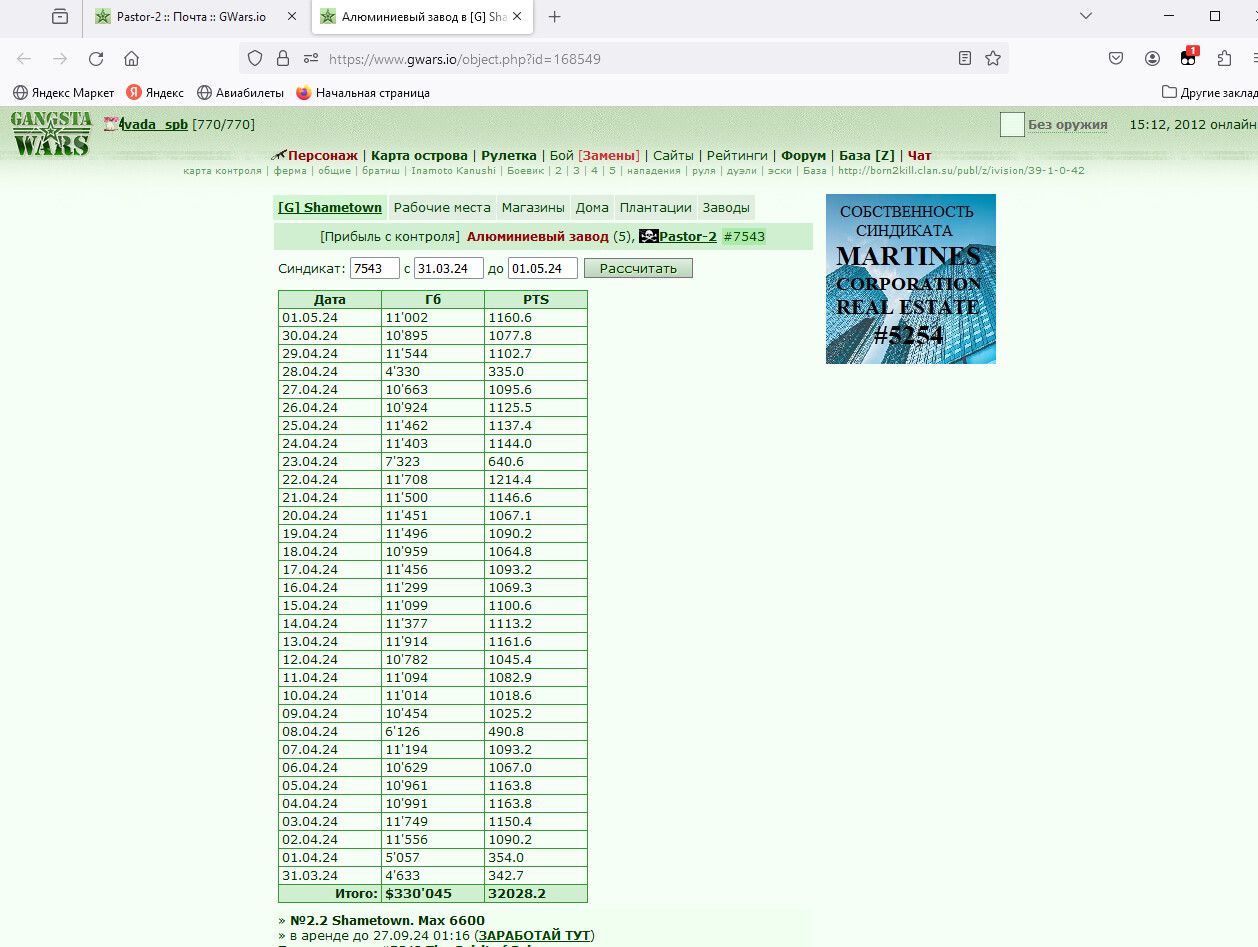1258x947 pixels.
Task: Click the Прибыль с контроля link
Action: click(390, 236)
